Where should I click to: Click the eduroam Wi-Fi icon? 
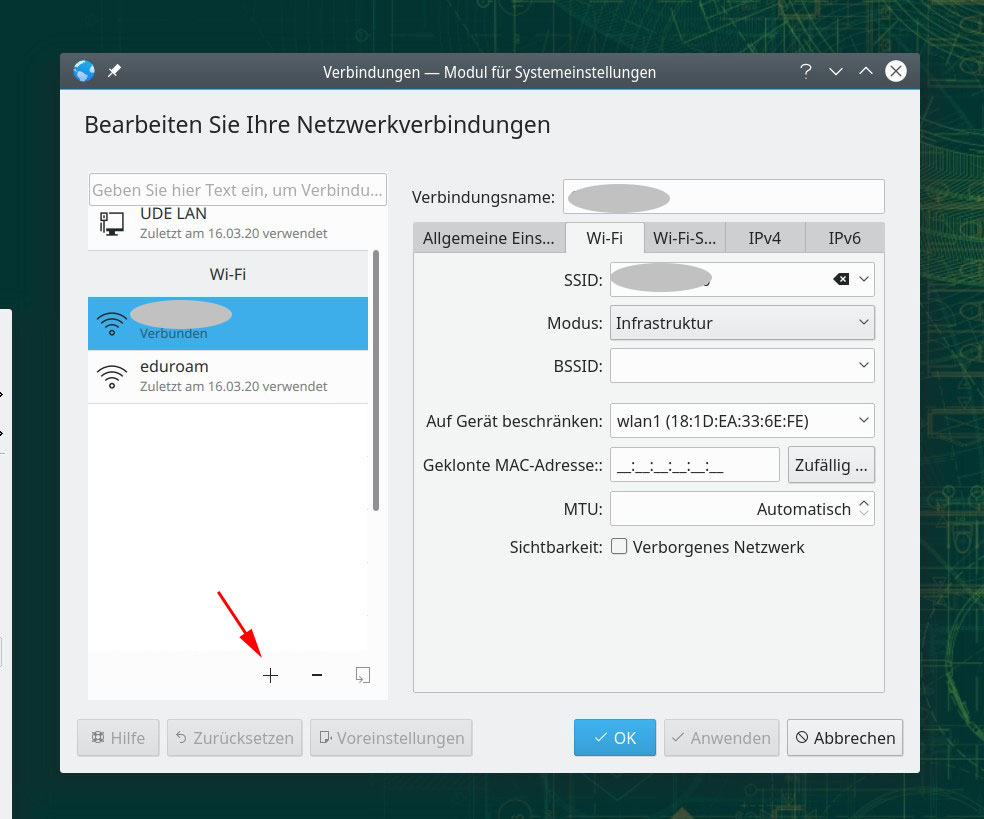click(x=111, y=376)
